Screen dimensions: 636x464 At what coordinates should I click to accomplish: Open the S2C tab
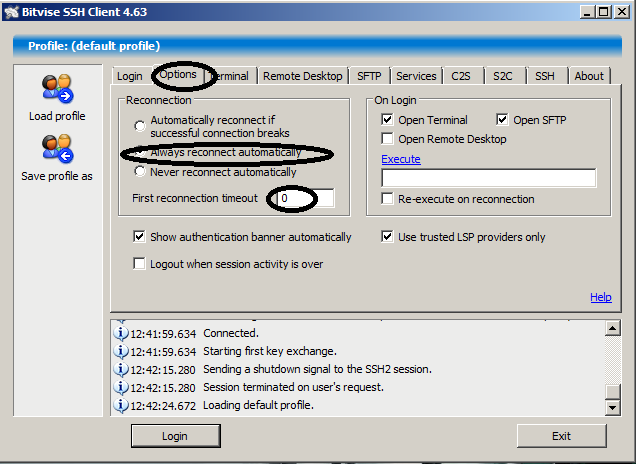503,76
